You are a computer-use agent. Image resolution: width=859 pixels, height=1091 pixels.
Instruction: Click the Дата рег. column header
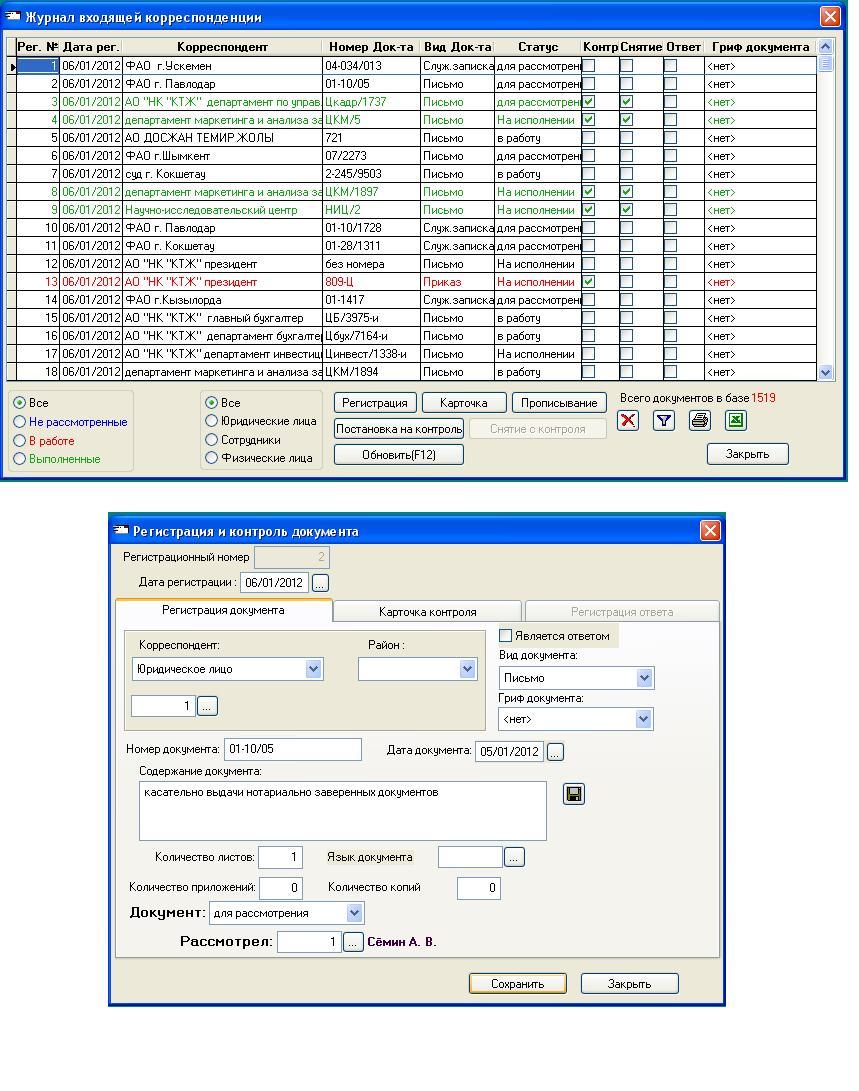point(91,47)
